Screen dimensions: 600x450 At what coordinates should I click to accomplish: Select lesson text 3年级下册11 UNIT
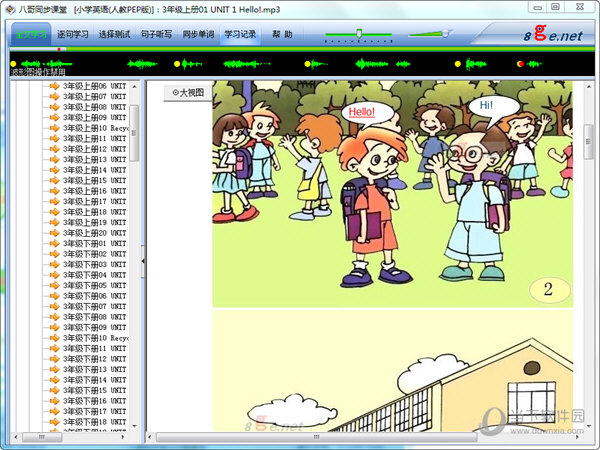tap(95, 349)
